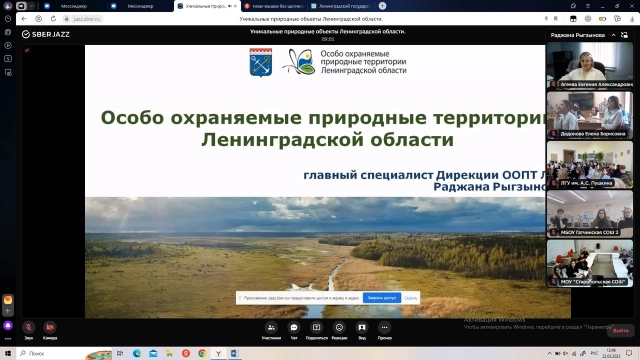
Task: Click the blue Закрыть доступ button
Action: tap(382, 298)
